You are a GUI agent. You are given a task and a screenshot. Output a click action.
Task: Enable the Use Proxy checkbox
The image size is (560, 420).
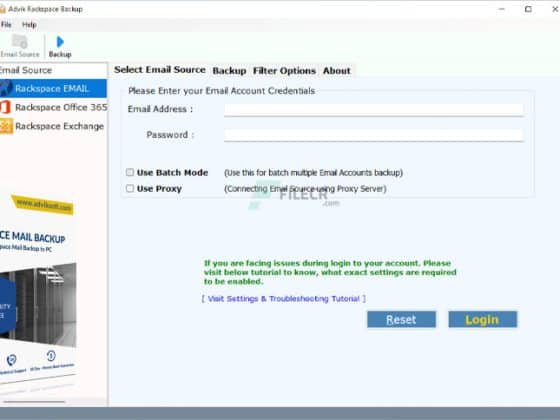pos(130,188)
